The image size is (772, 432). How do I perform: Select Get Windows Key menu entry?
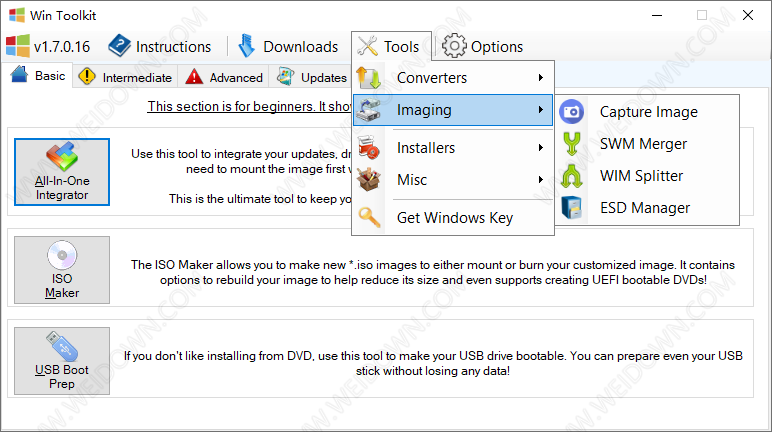[x=453, y=217]
